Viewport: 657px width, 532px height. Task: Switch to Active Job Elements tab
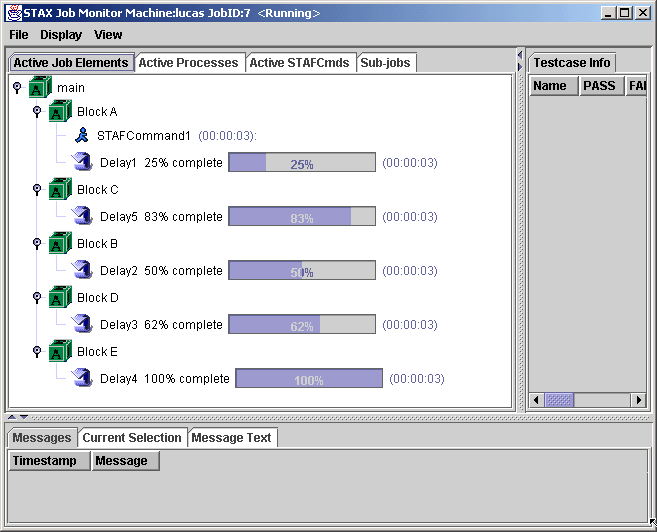pos(71,62)
